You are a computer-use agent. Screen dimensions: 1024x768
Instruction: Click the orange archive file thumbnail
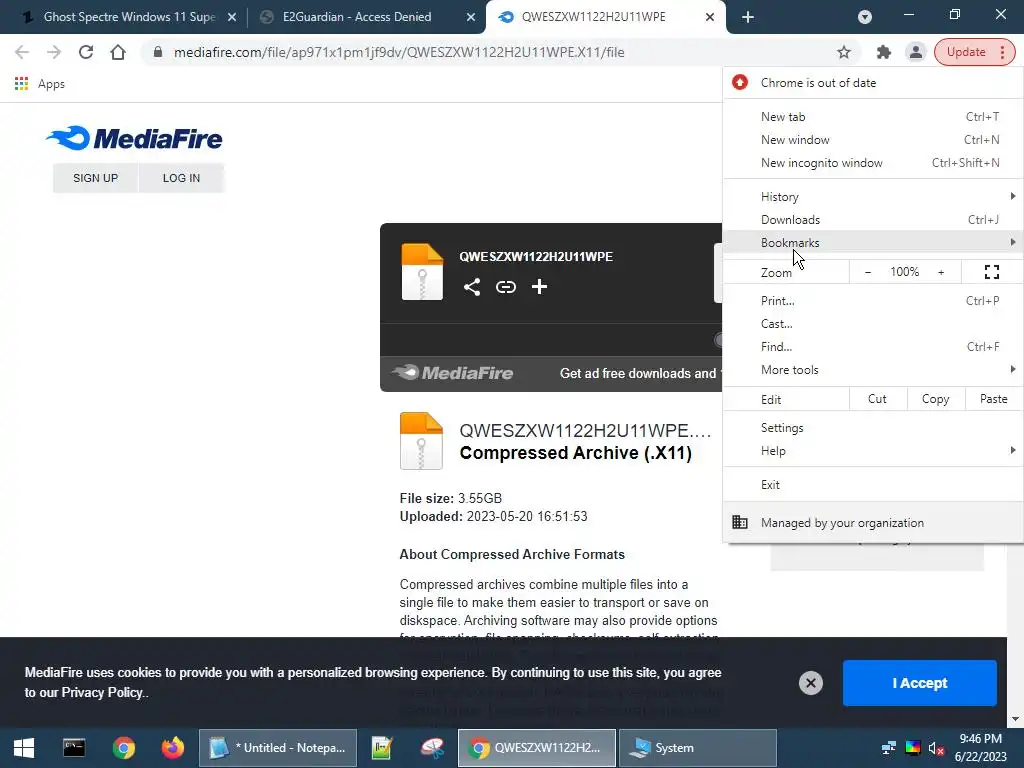coord(421,441)
